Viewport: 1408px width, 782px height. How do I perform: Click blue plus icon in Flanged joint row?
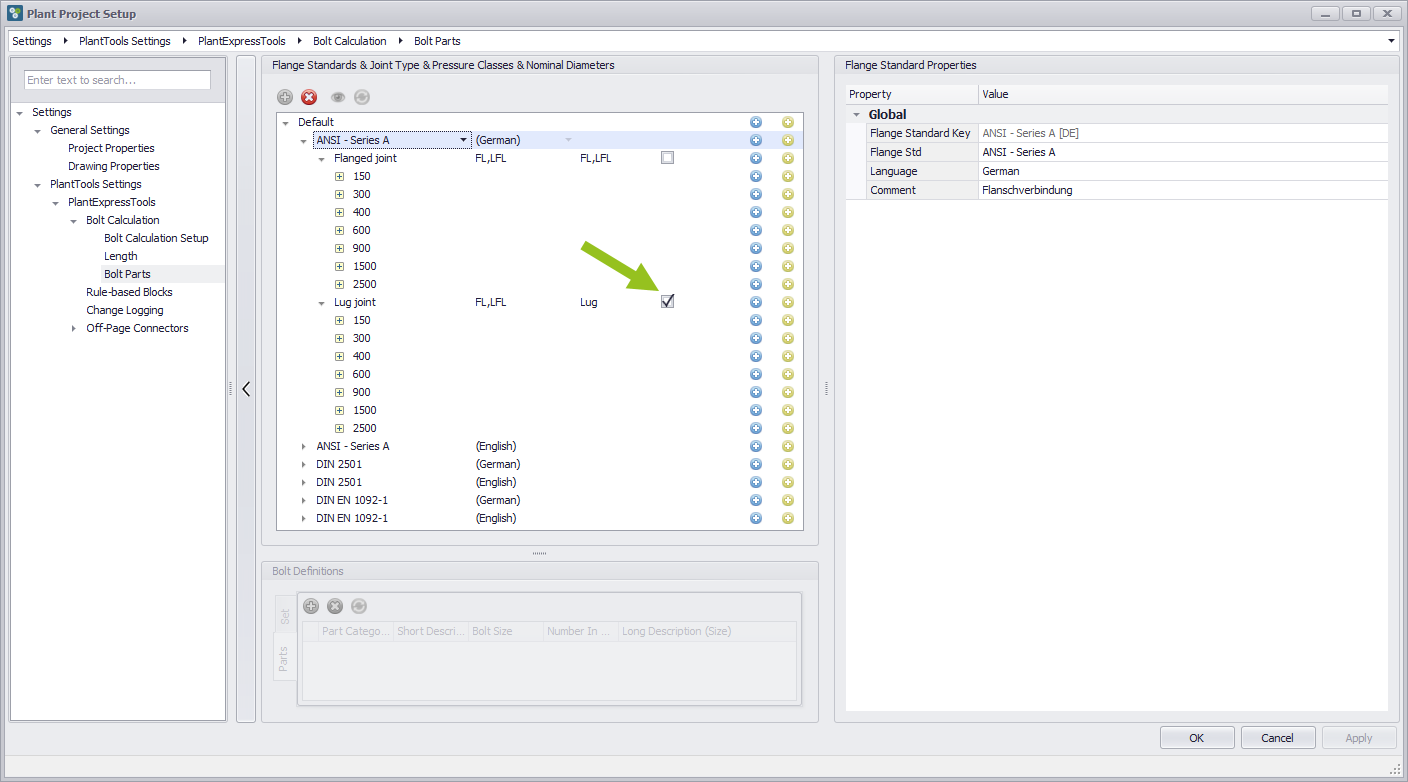[756, 158]
